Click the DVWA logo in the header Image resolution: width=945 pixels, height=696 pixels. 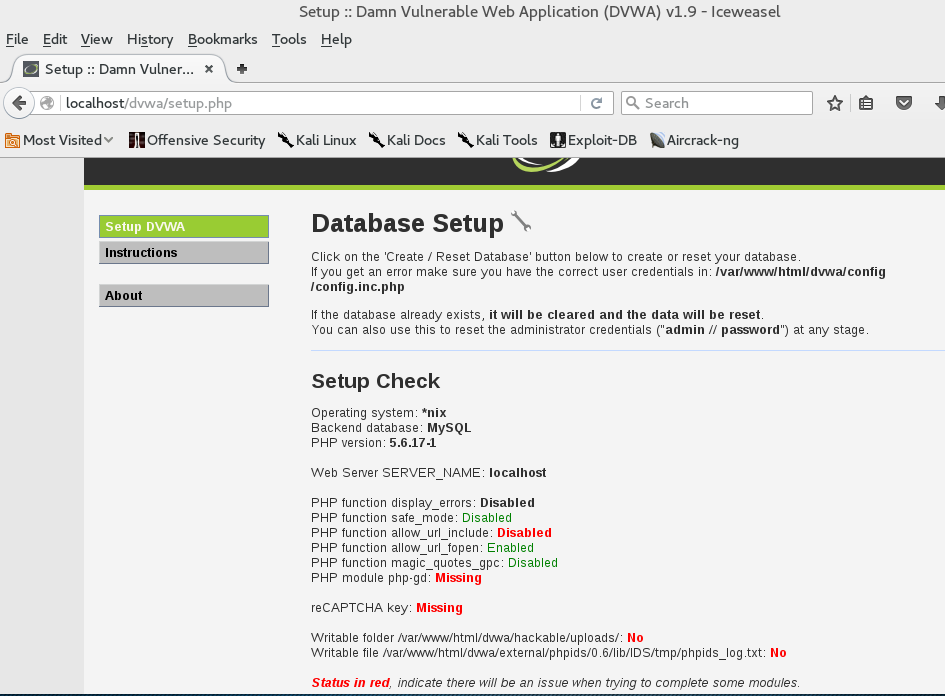click(546, 165)
